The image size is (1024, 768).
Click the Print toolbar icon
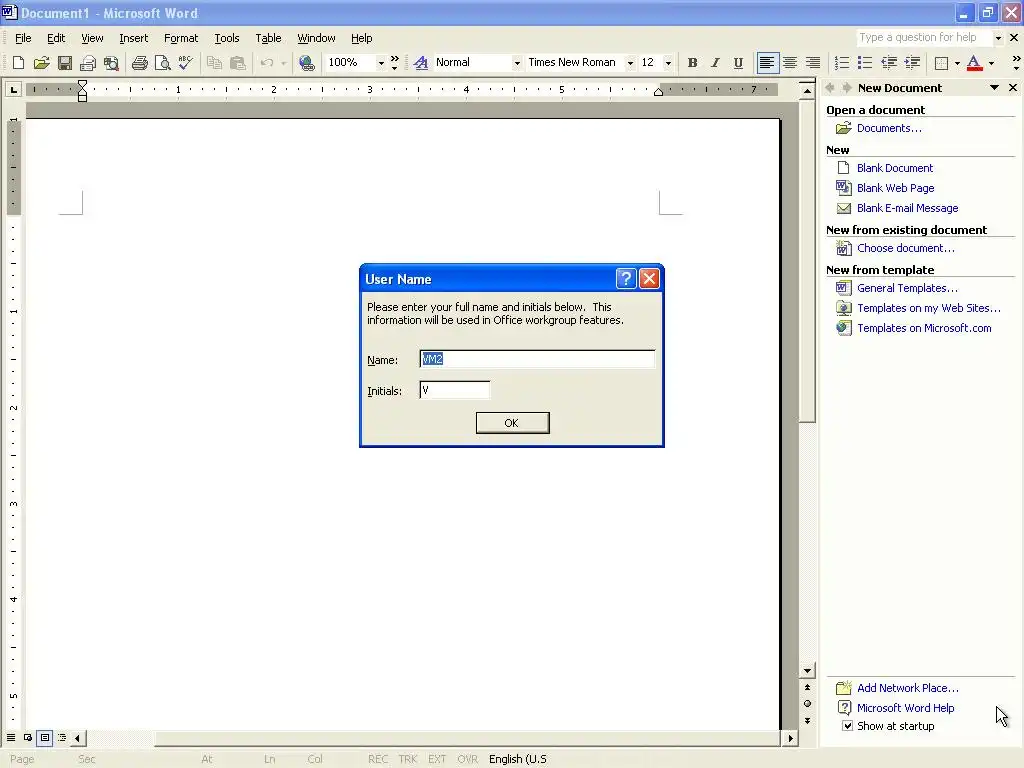[x=139, y=63]
